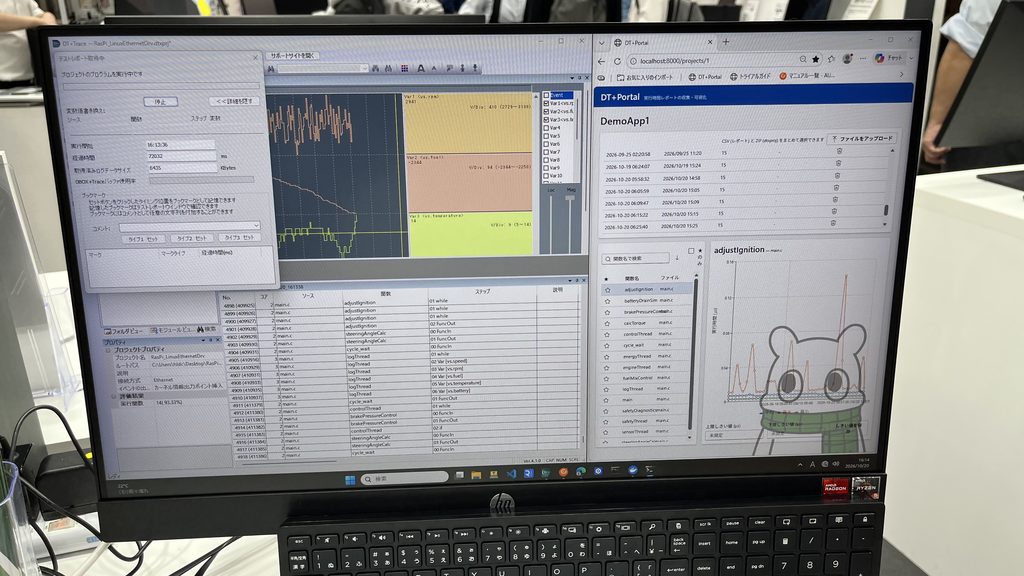The image size is (1024, 576).
Task: Toggle the starred-only checkbox in function panel
Action: (x=691, y=251)
